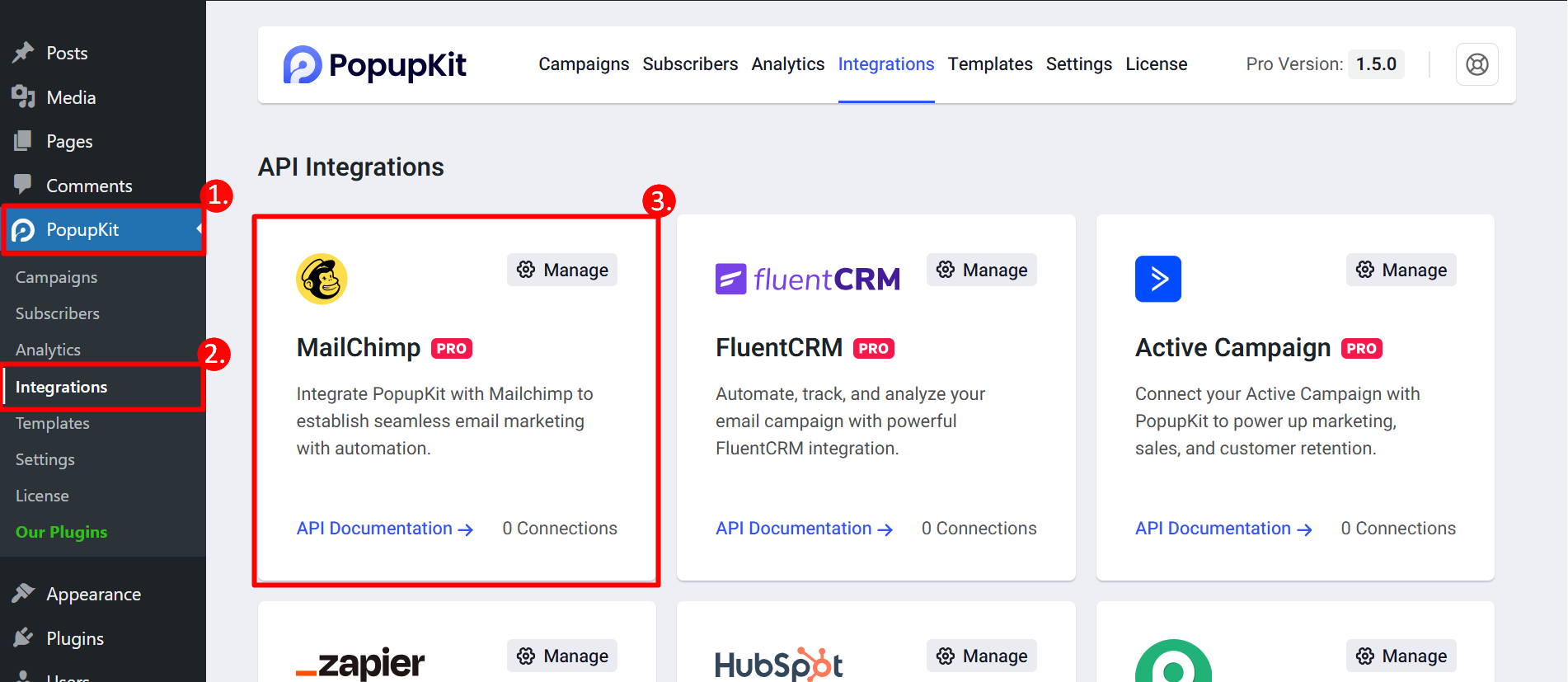This screenshot has width=1568, height=682.
Task: Open the support lifebuoy icon
Action: 1476,64
